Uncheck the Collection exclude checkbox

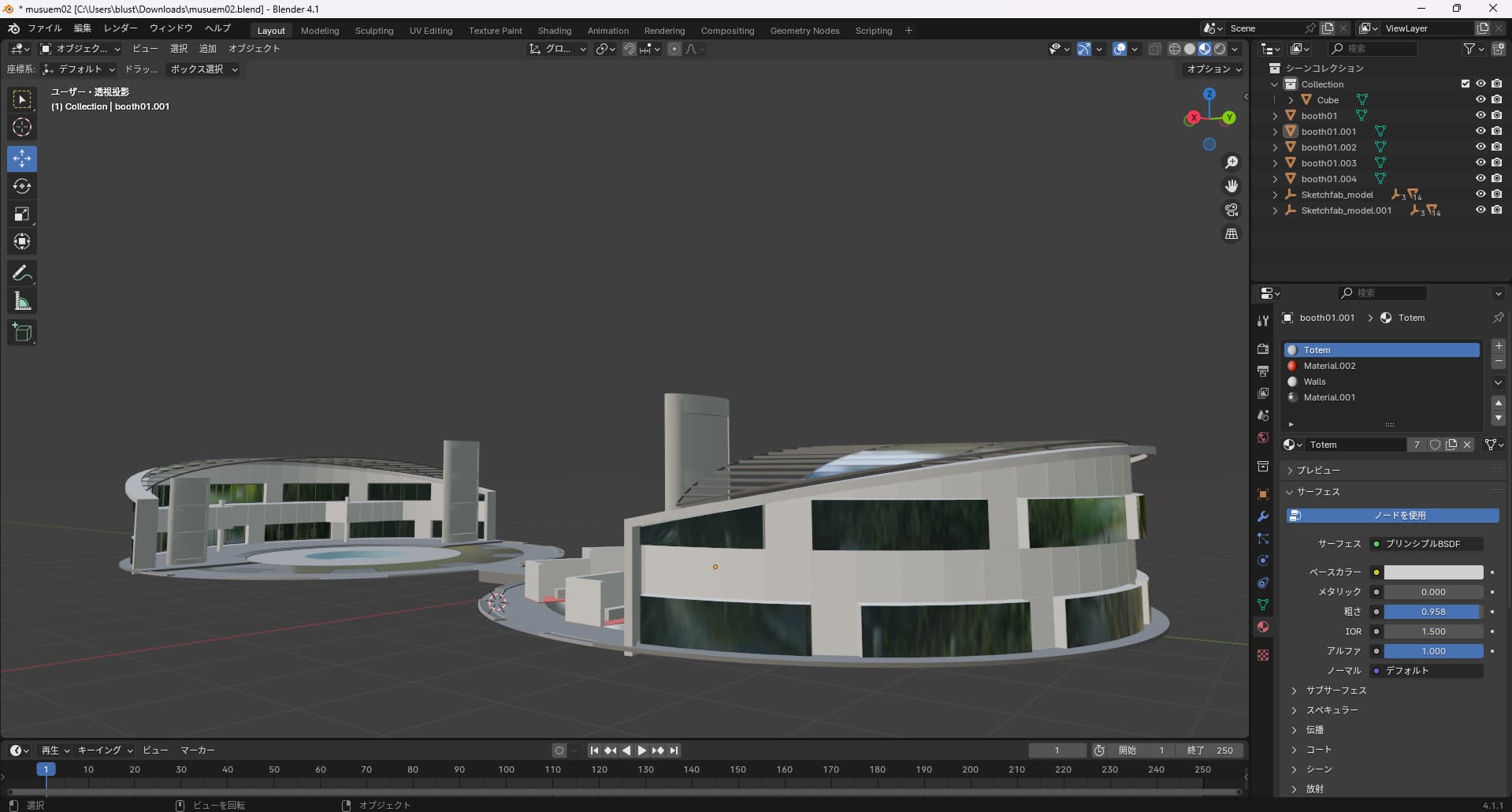tap(1465, 84)
